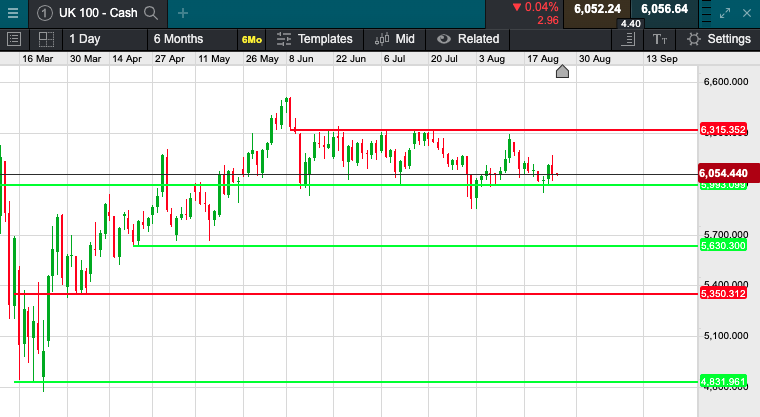Click the scale alignment lines icon
This screenshot has height=417, width=760.
point(628,39)
